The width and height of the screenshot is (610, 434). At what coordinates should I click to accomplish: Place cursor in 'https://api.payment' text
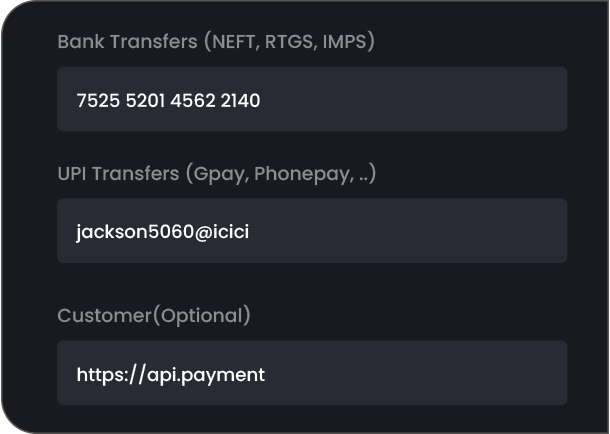[x=170, y=375]
